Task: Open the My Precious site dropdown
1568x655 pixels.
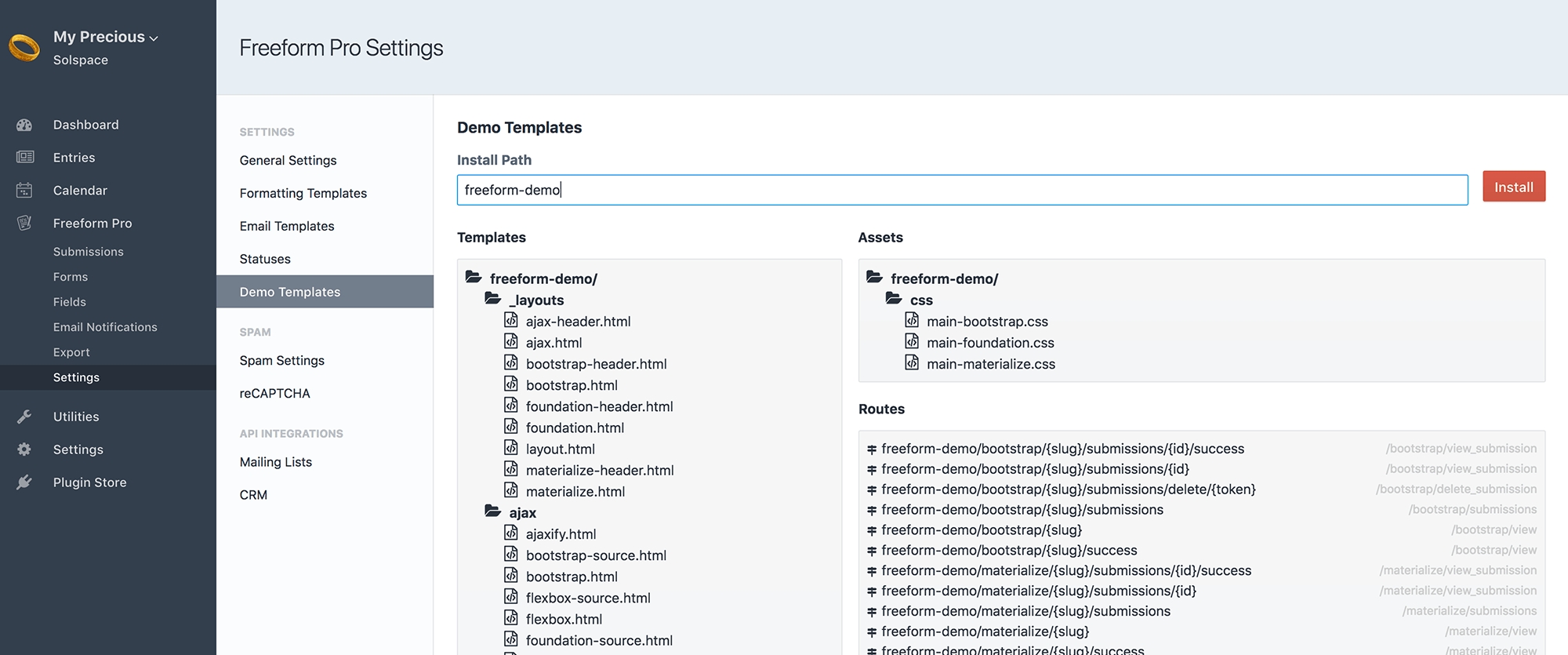Action: tap(106, 37)
